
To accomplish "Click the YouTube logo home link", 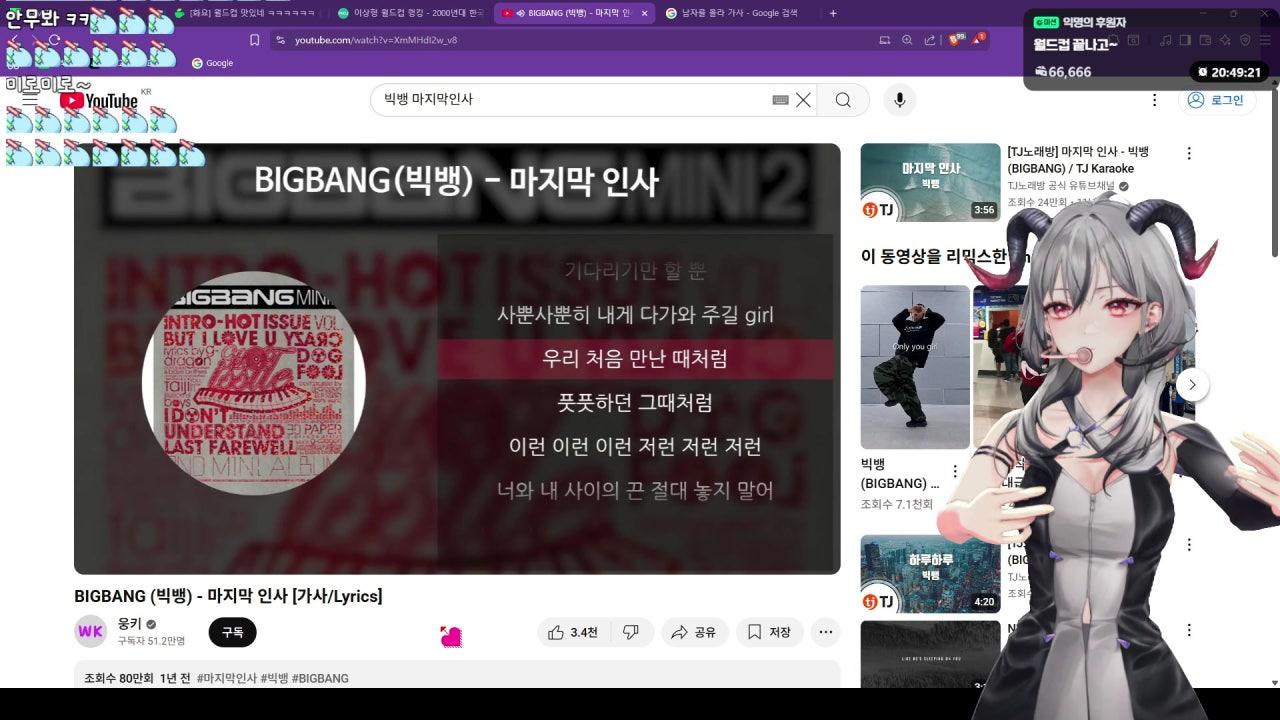I will coord(99,100).
